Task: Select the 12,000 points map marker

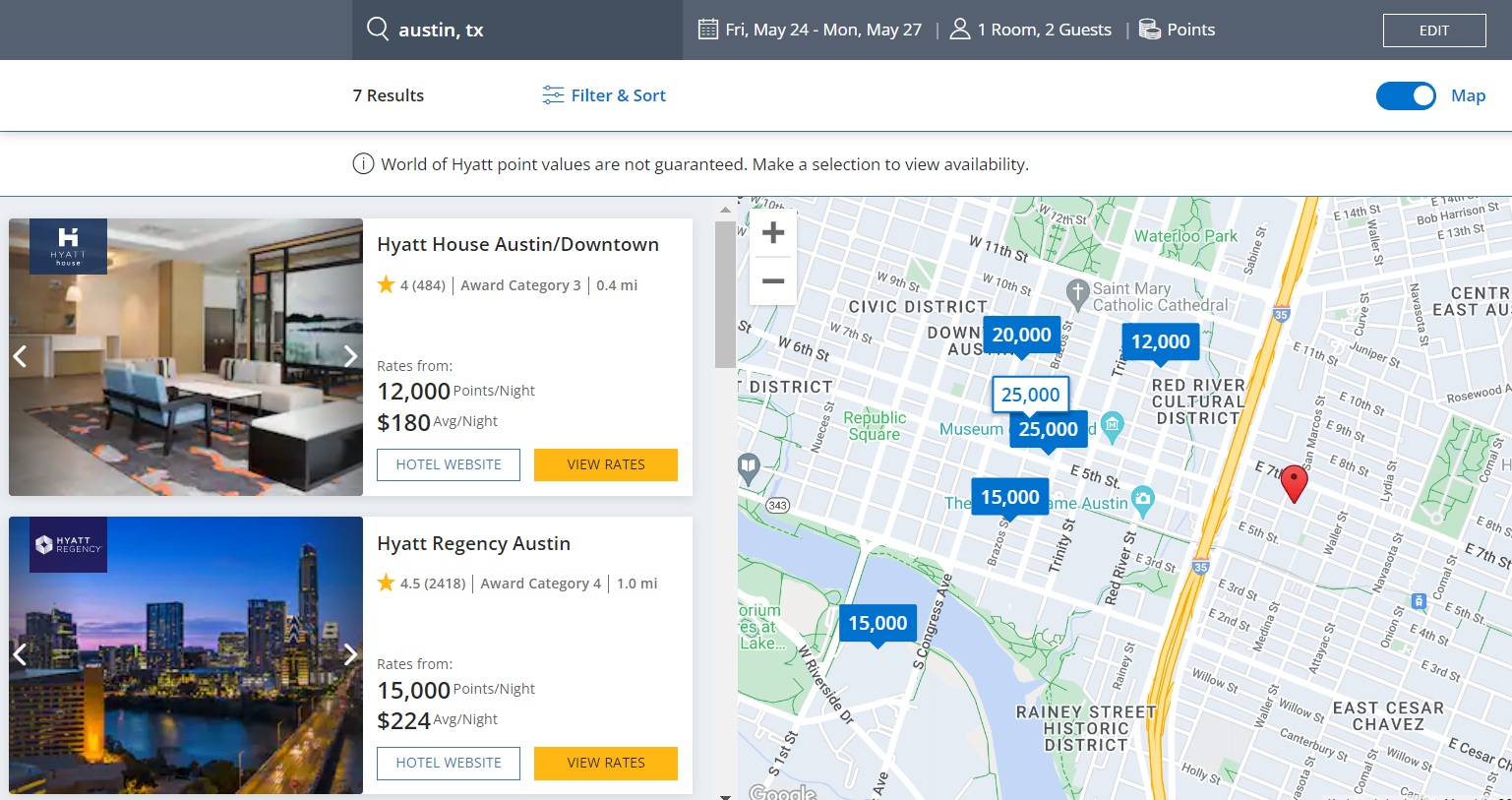Action: pyautogui.click(x=1160, y=342)
